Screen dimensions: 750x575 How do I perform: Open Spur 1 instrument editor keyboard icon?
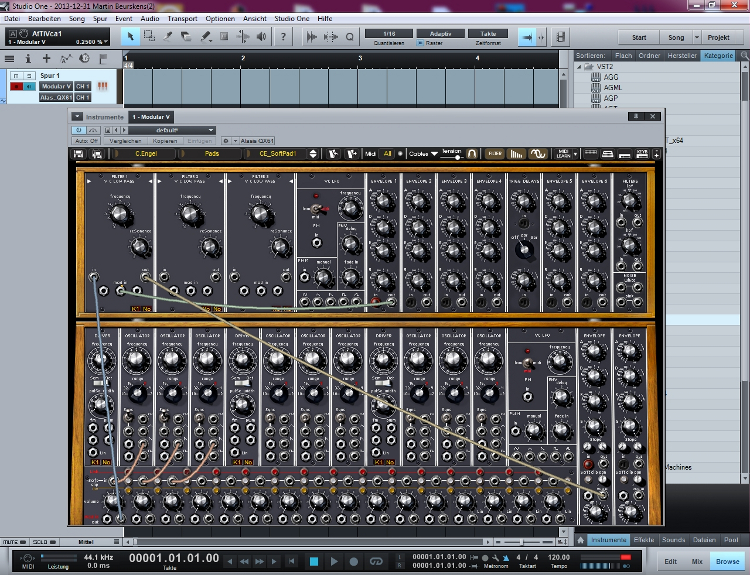(x=102, y=86)
